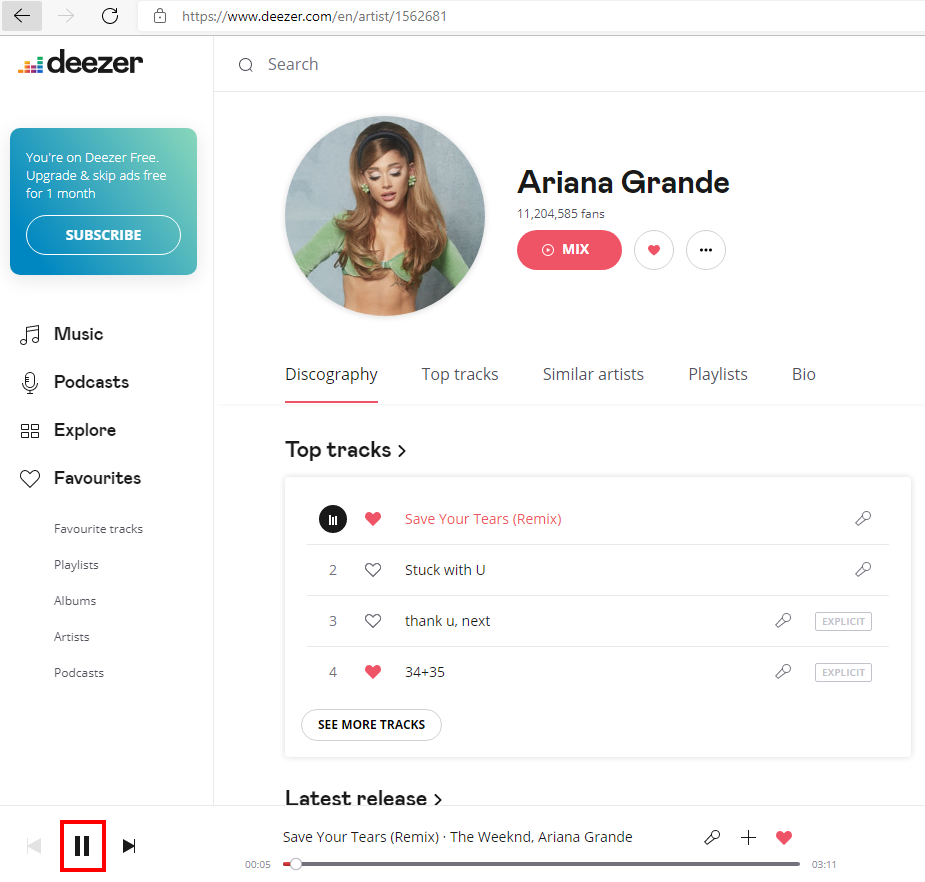Image resolution: width=925 pixels, height=882 pixels.
Task: Click SEE MORE TRACKS button
Action: [x=371, y=724]
